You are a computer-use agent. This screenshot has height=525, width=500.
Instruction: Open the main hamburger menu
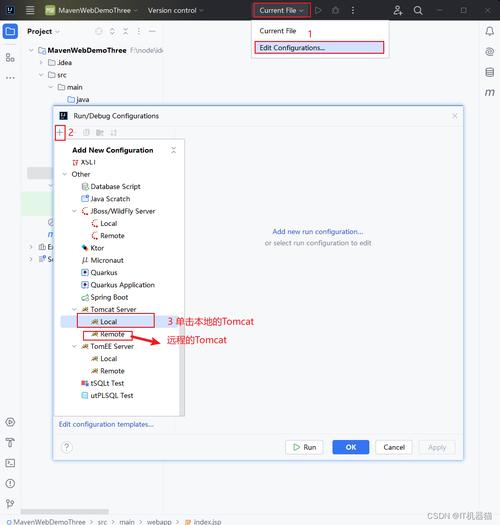[30, 10]
